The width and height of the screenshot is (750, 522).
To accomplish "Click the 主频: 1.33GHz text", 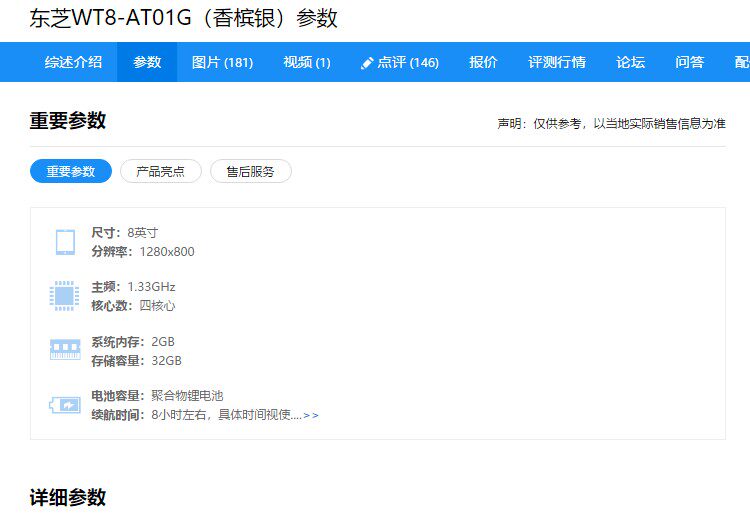I will 133,287.
